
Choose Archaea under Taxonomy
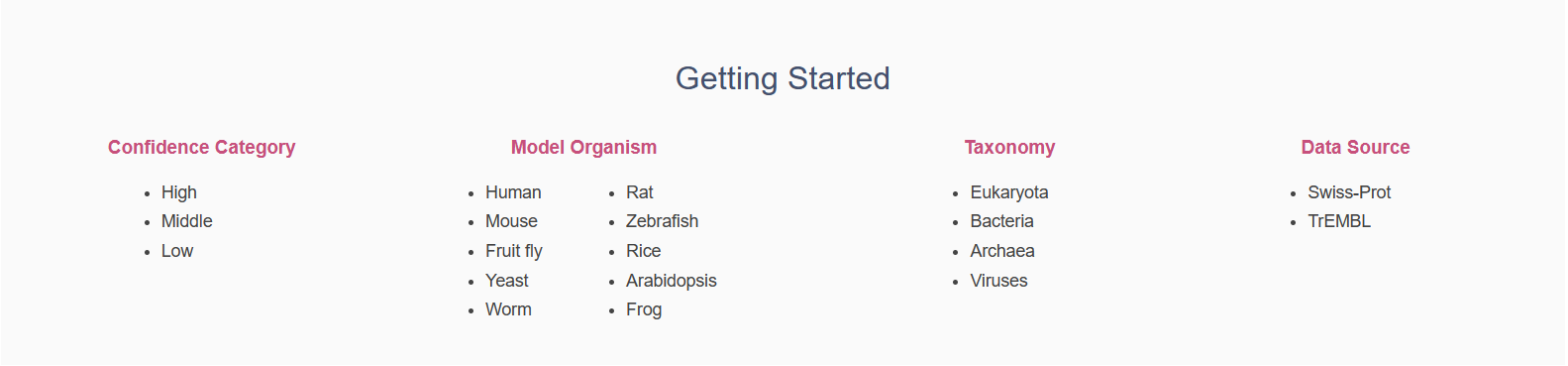pyautogui.click(x=1002, y=251)
